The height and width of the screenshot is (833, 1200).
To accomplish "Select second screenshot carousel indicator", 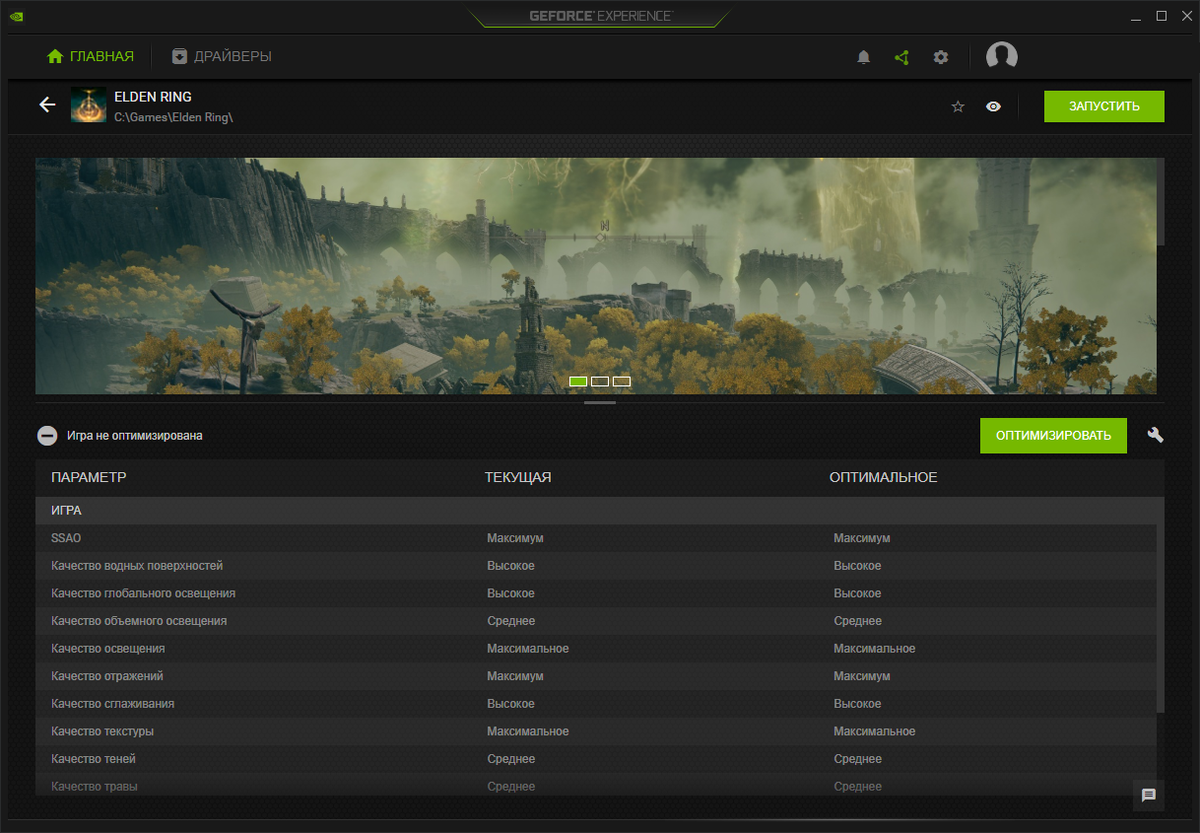I will (x=600, y=381).
